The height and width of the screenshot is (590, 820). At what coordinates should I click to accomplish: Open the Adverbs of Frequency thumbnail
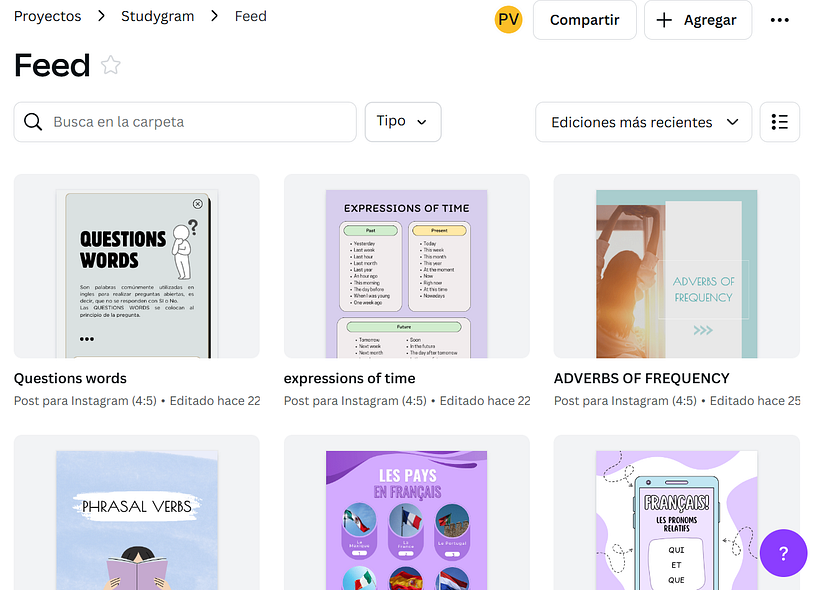[x=677, y=266]
